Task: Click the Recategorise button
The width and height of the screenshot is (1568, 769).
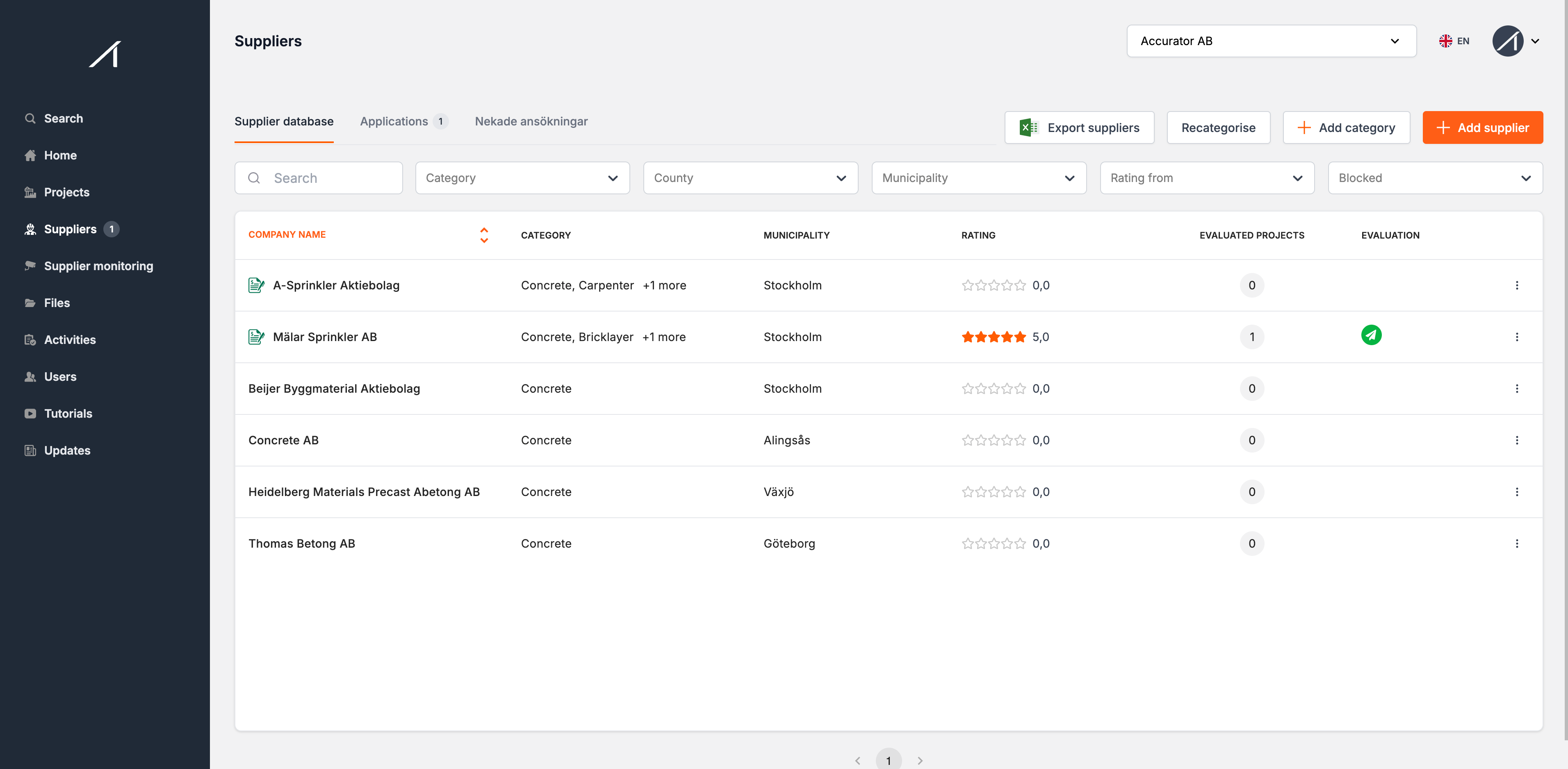Action: 1218,128
